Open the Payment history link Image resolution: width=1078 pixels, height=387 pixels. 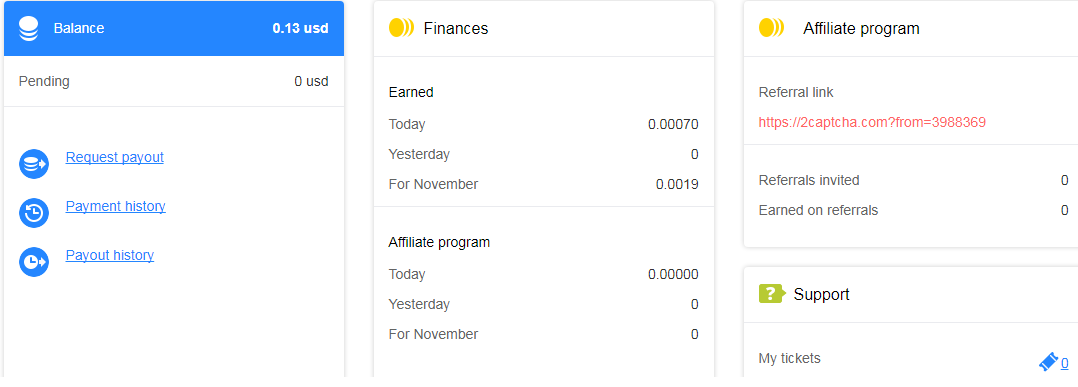tap(116, 206)
